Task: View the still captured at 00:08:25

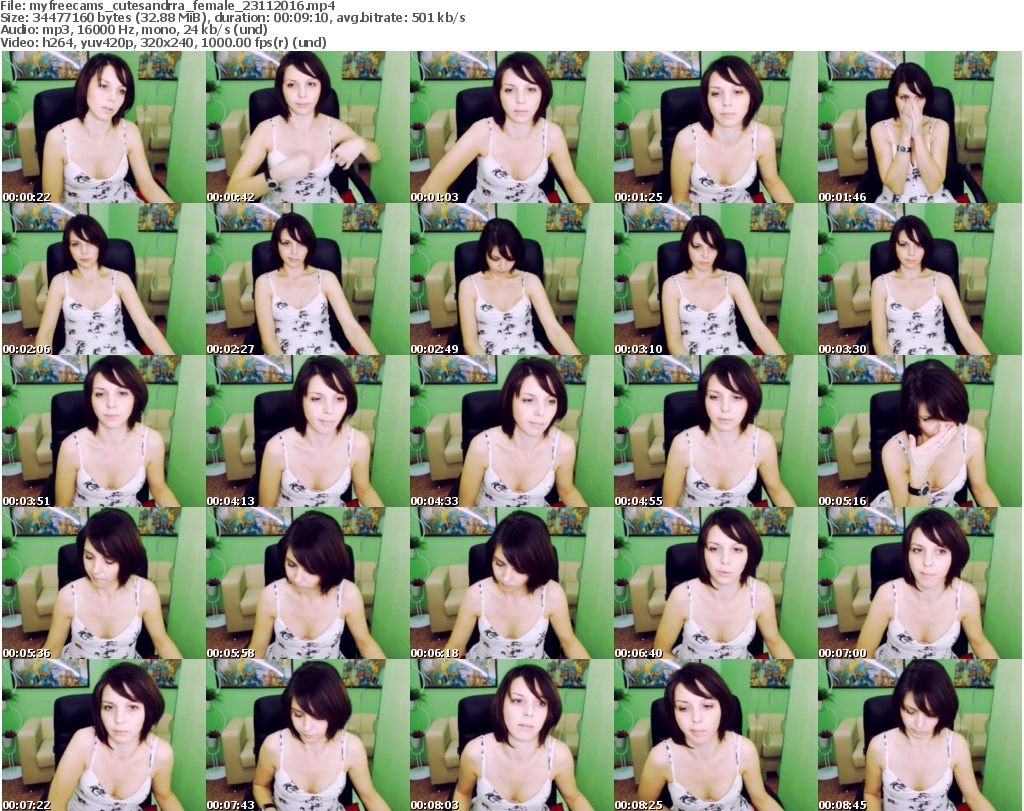Action: (715, 735)
